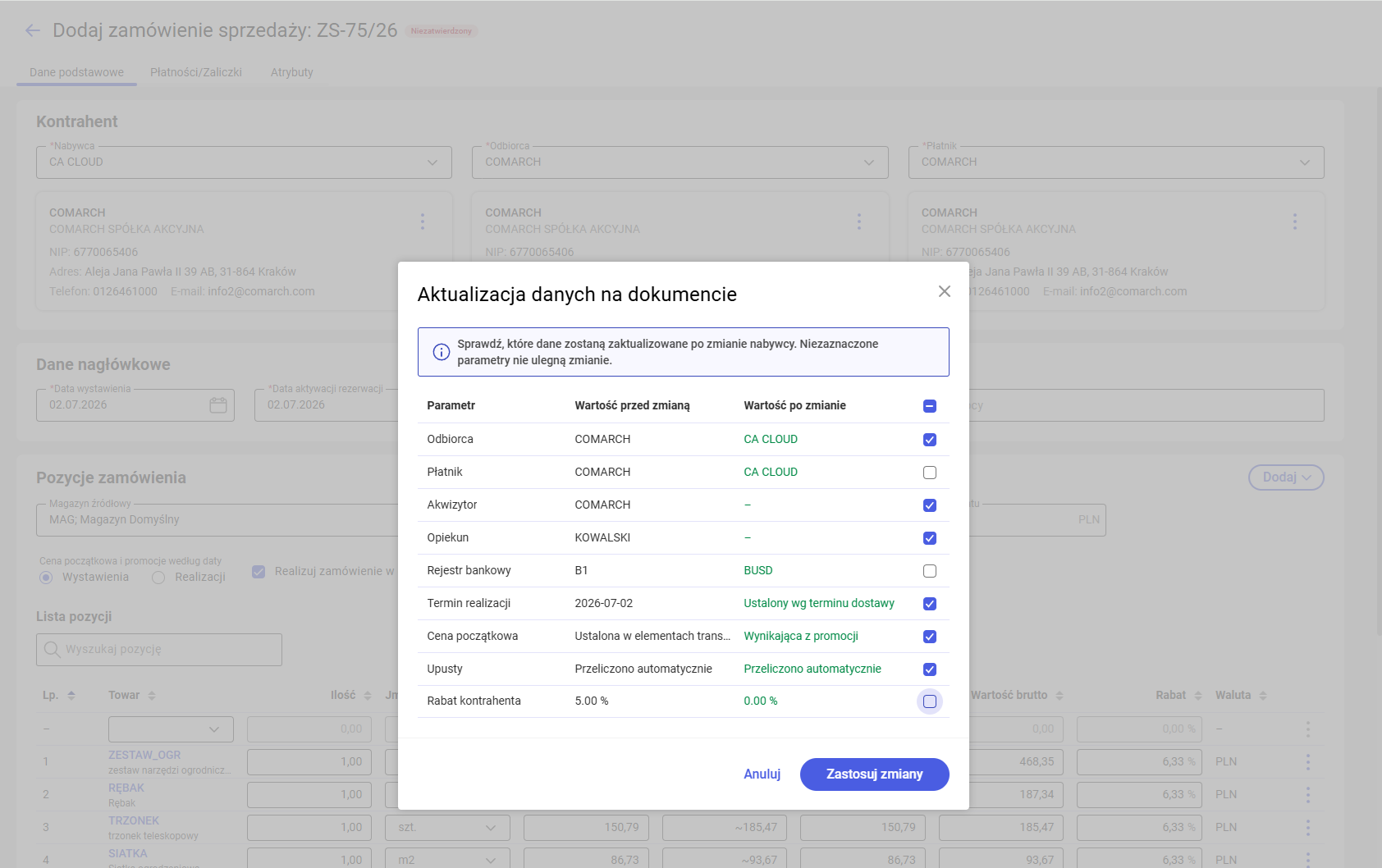Open row menu for the empty new position row
The image size is (1382, 868).
(1308, 729)
